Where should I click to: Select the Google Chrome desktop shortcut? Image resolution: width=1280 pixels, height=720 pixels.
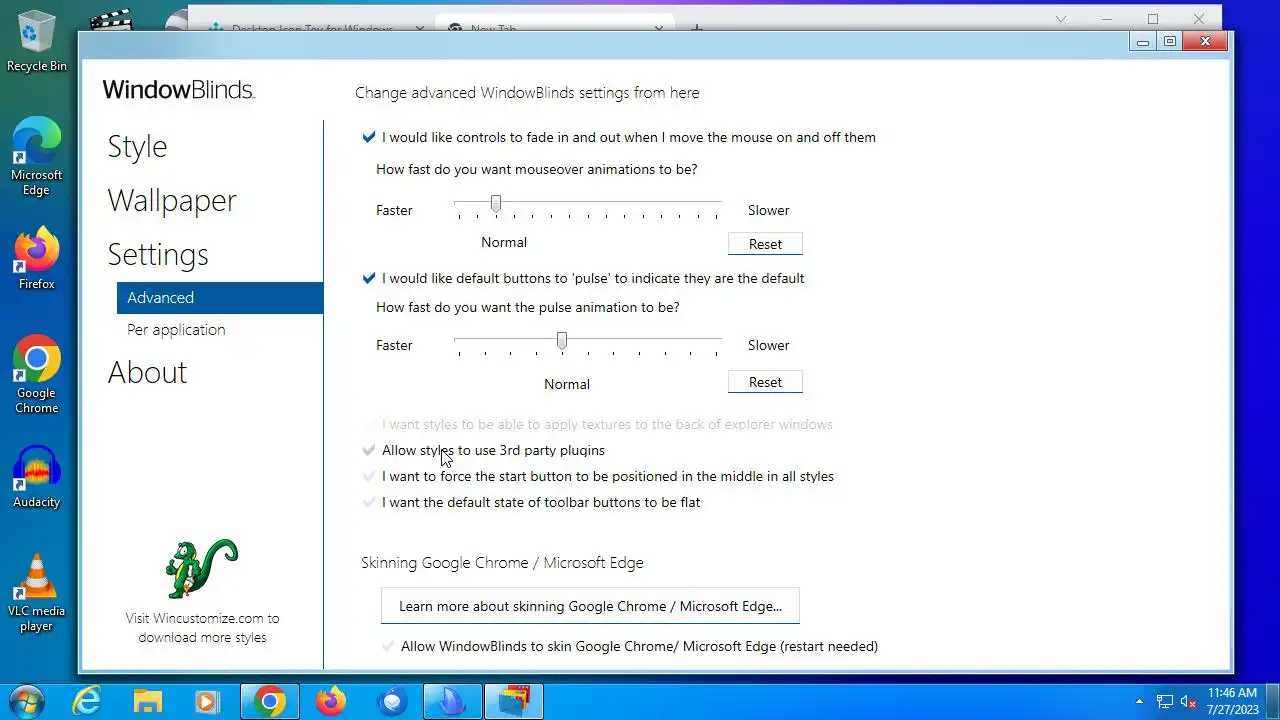pyautogui.click(x=37, y=374)
